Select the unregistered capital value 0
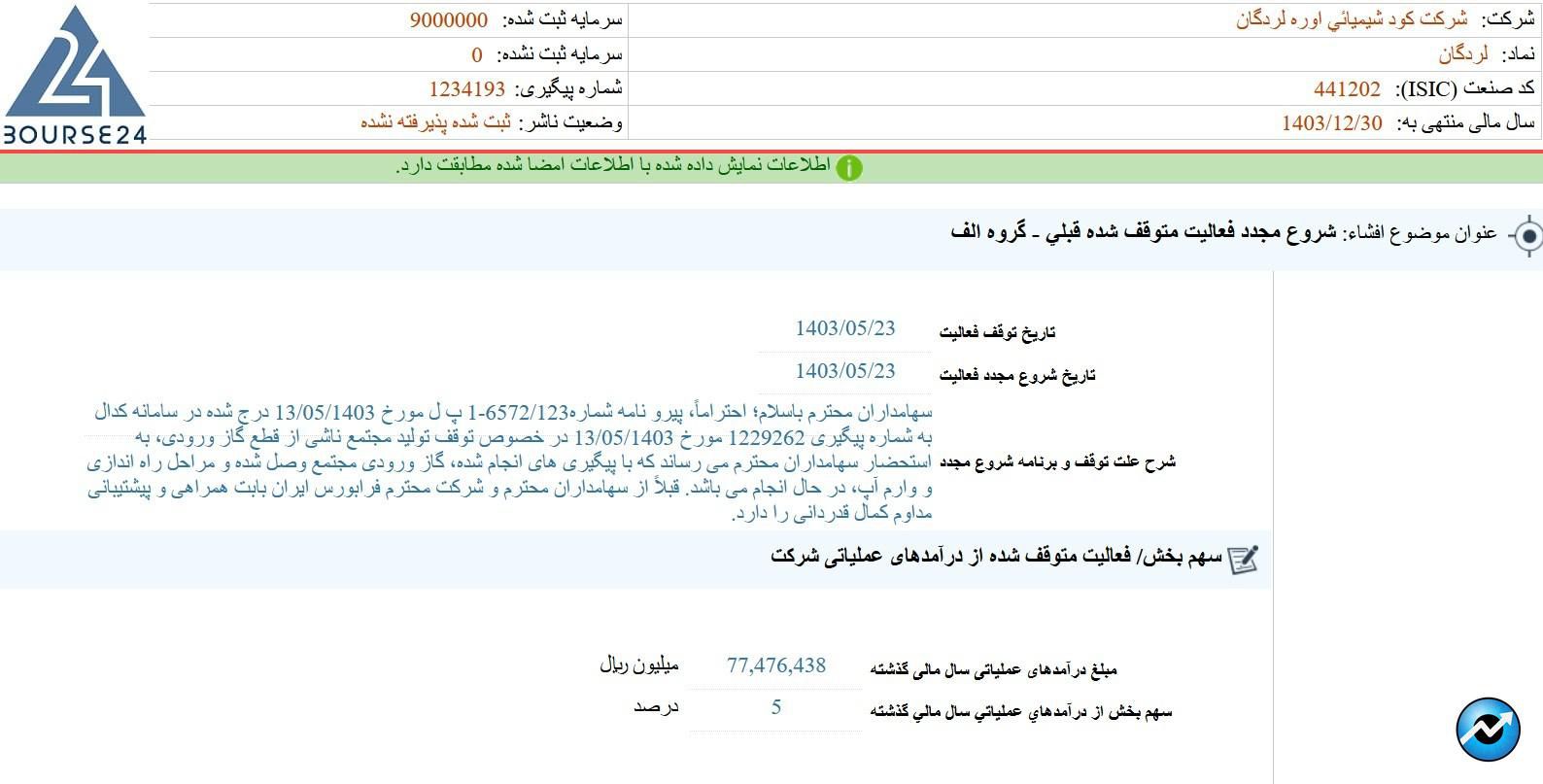The width and height of the screenshot is (1543, 784). pyautogui.click(x=476, y=54)
